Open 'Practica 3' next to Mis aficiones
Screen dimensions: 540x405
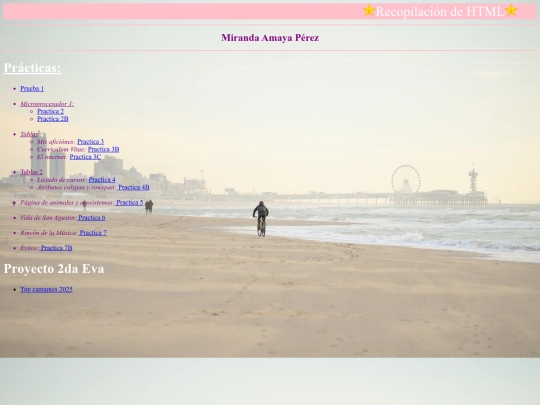click(91, 142)
